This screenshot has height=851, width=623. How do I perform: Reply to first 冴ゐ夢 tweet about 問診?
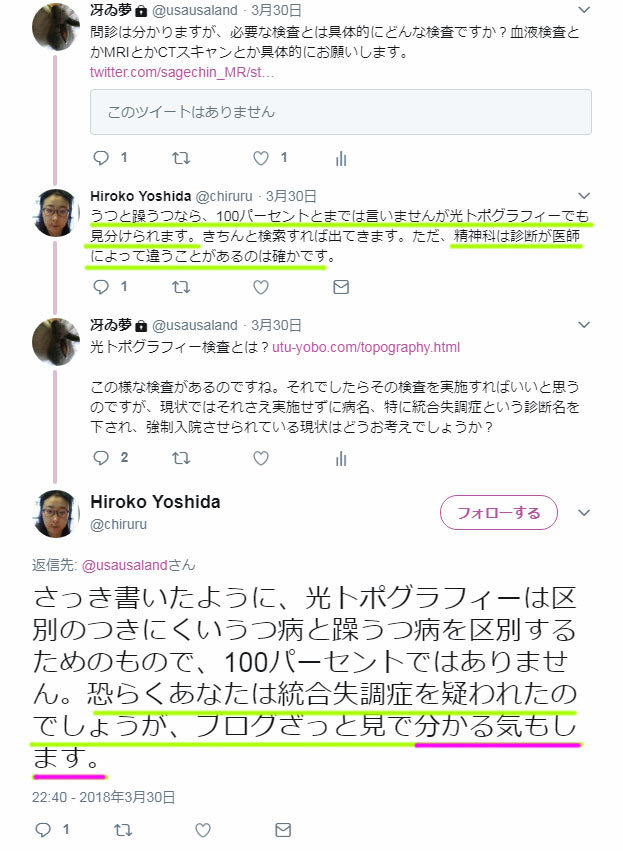tap(101, 158)
